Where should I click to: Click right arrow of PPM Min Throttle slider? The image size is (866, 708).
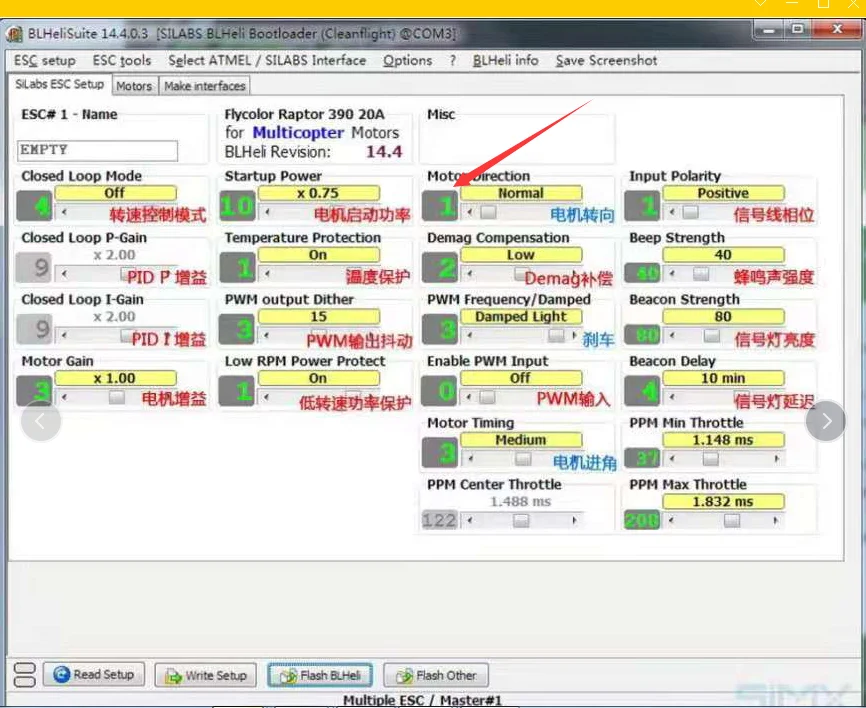click(777, 459)
